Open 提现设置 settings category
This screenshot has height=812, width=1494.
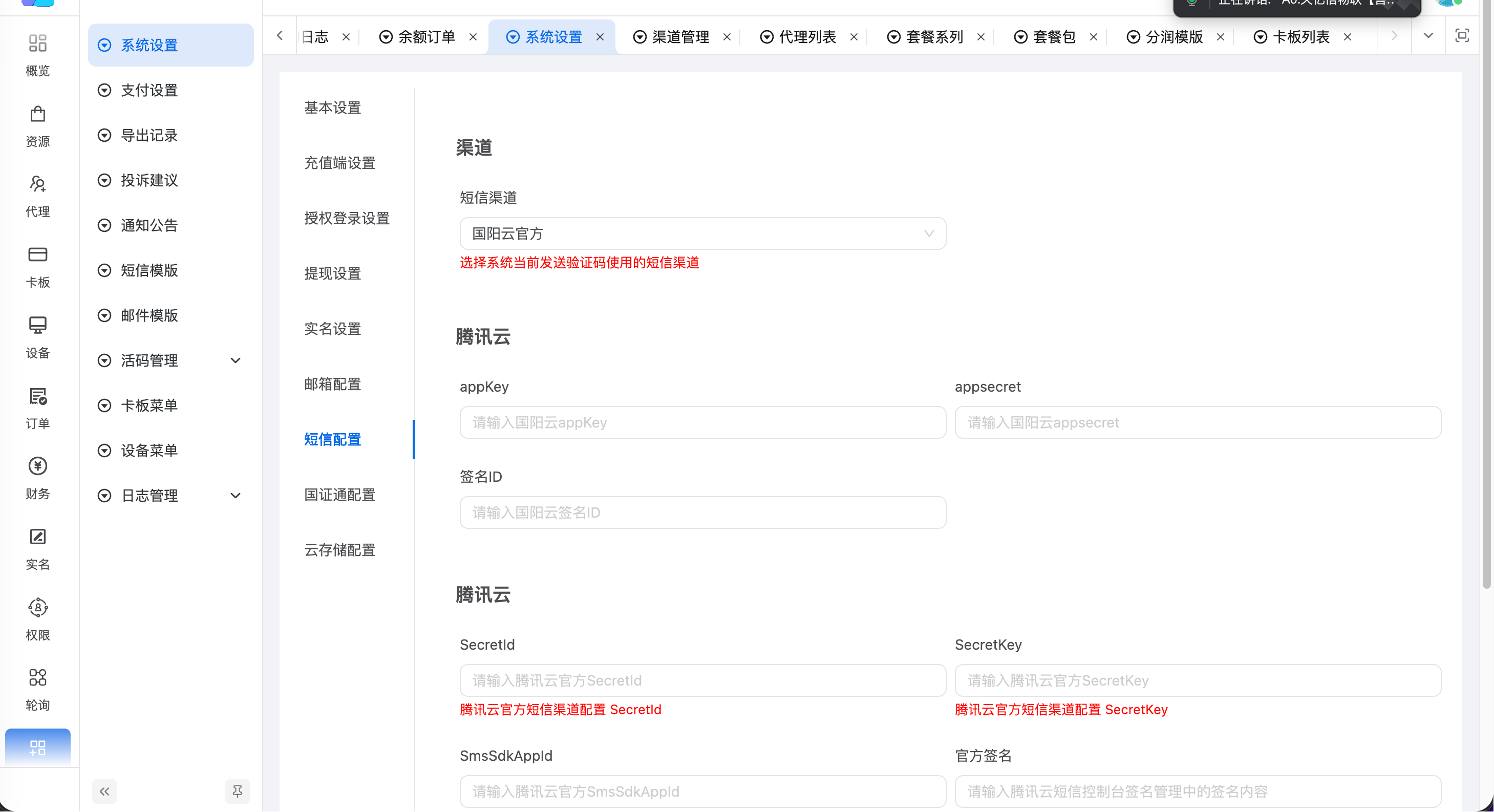333,274
